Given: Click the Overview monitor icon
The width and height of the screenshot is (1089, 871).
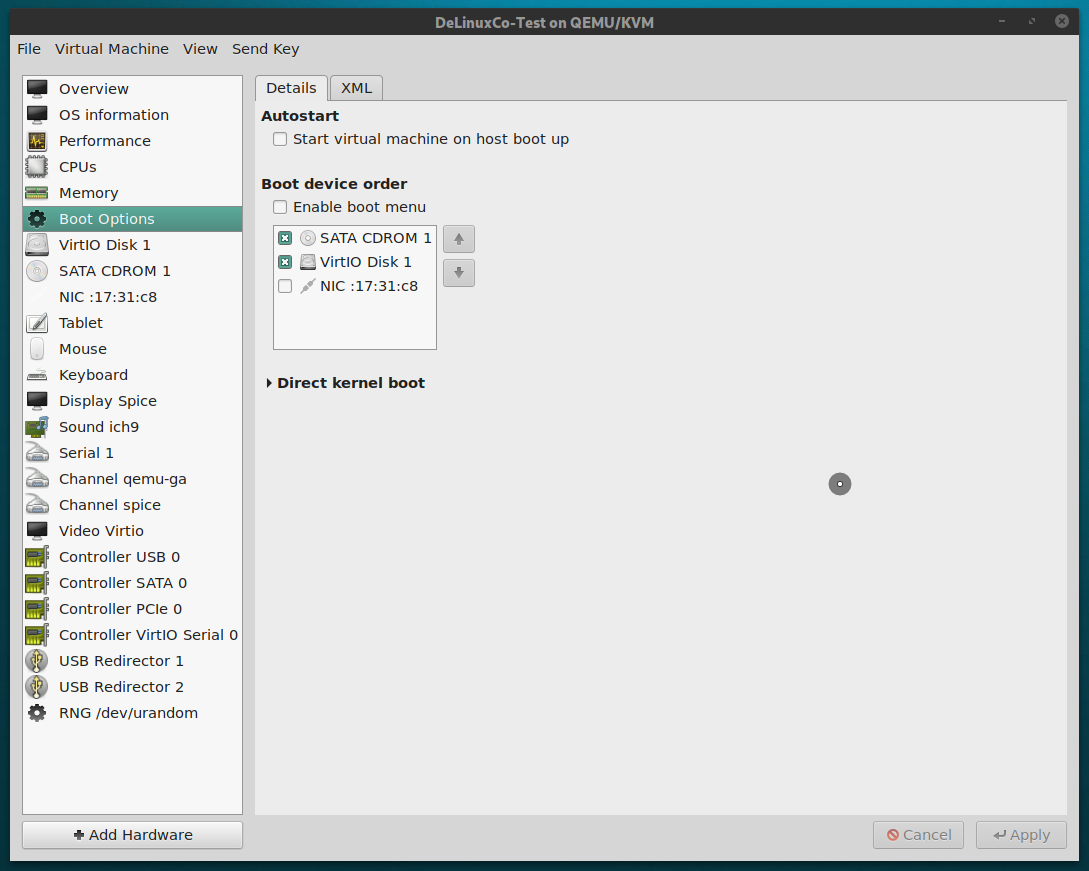Looking at the screenshot, I should (x=37, y=89).
